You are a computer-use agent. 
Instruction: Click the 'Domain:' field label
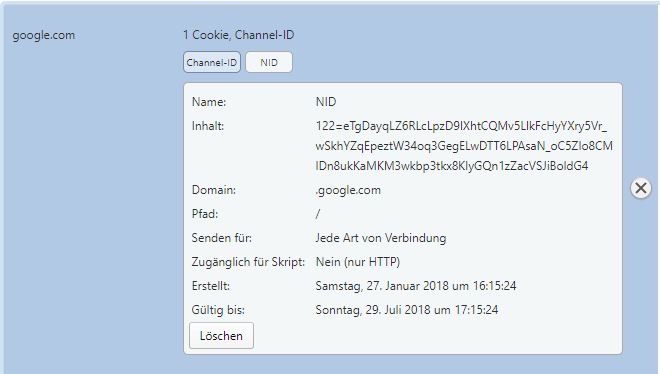[x=214, y=190]
